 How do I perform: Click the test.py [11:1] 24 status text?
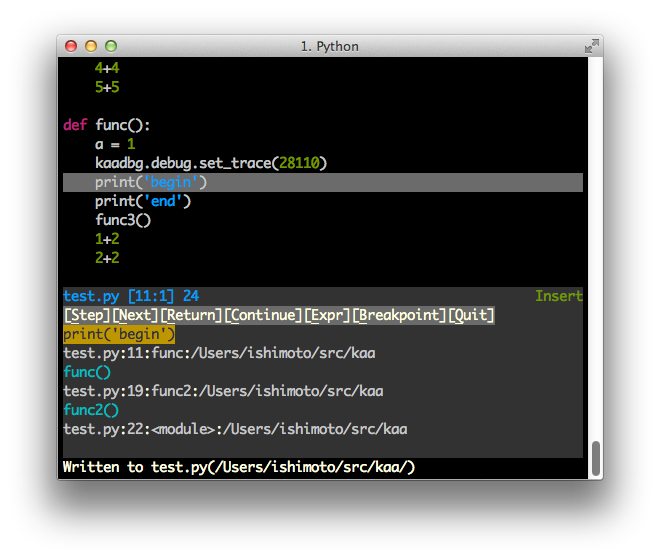[x=131, y=296]
